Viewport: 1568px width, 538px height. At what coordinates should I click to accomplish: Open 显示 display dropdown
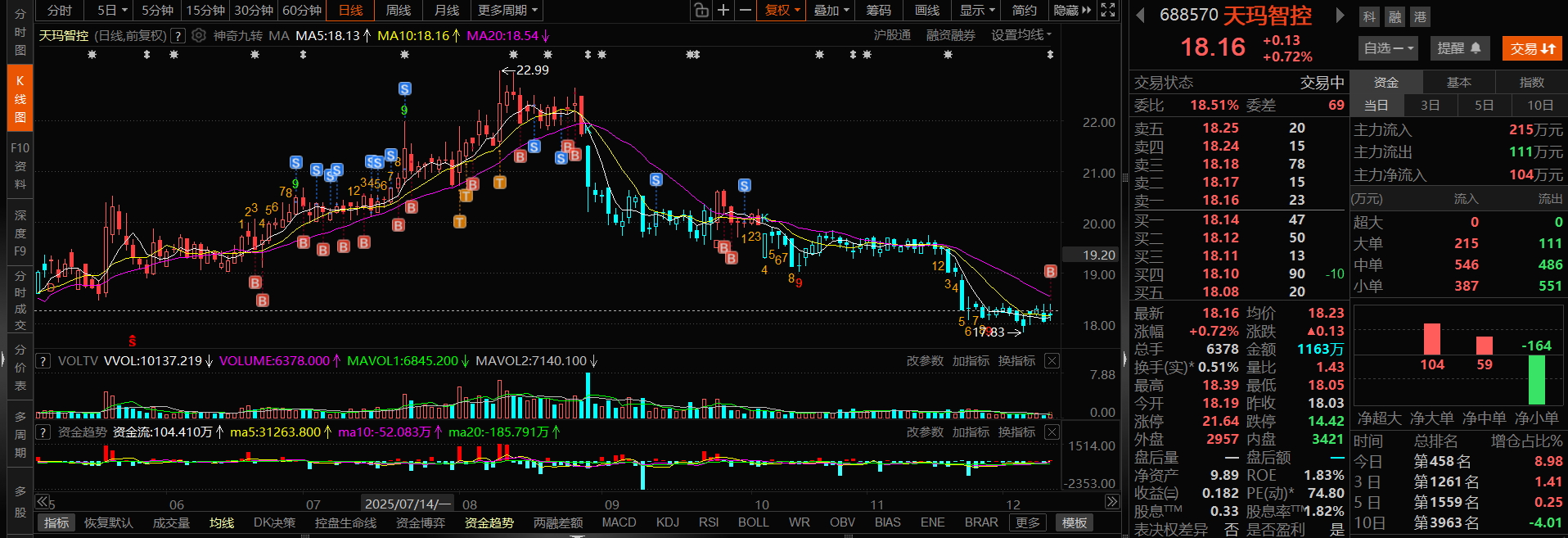(x=977, y=10)
